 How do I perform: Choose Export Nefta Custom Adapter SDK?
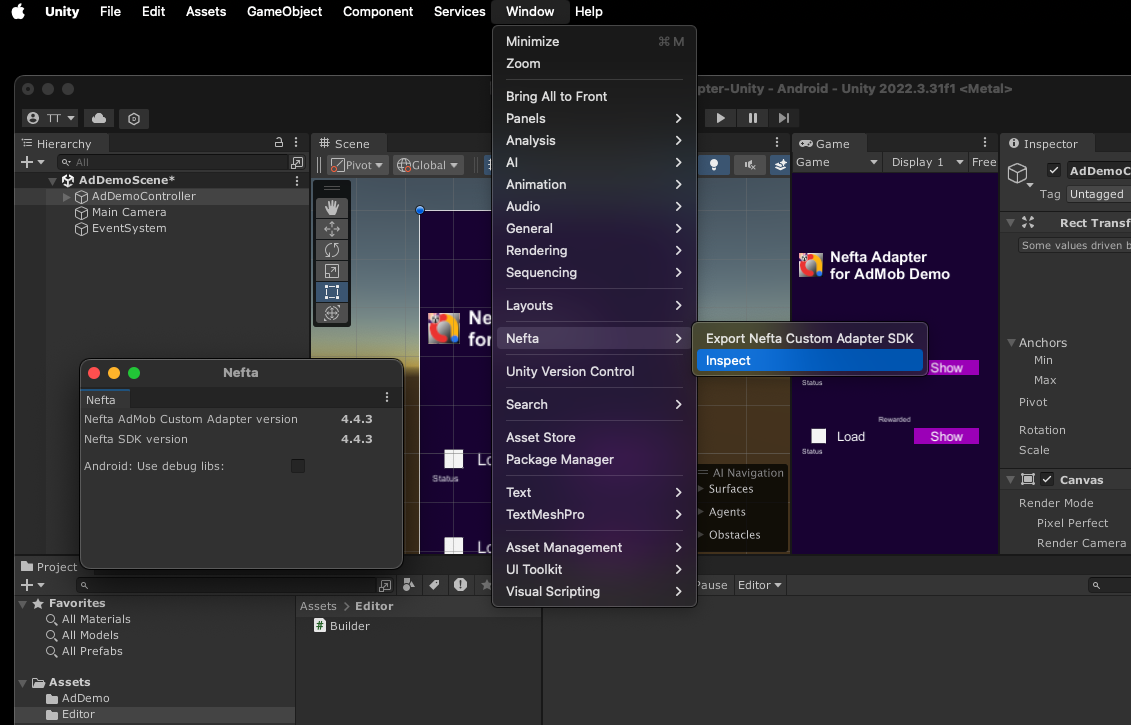(x=809, y=338)
